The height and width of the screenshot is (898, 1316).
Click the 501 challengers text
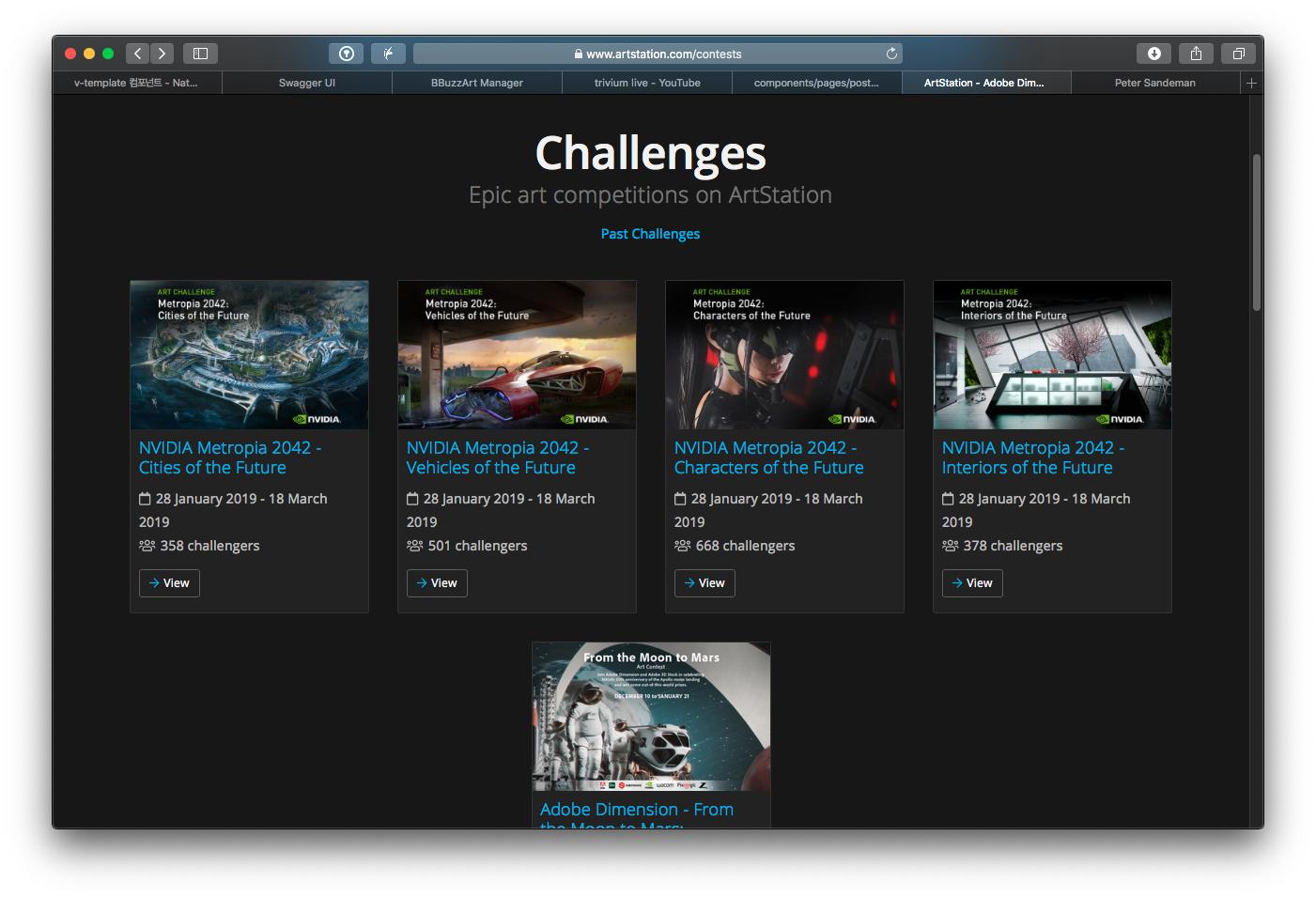click(477, 546)
